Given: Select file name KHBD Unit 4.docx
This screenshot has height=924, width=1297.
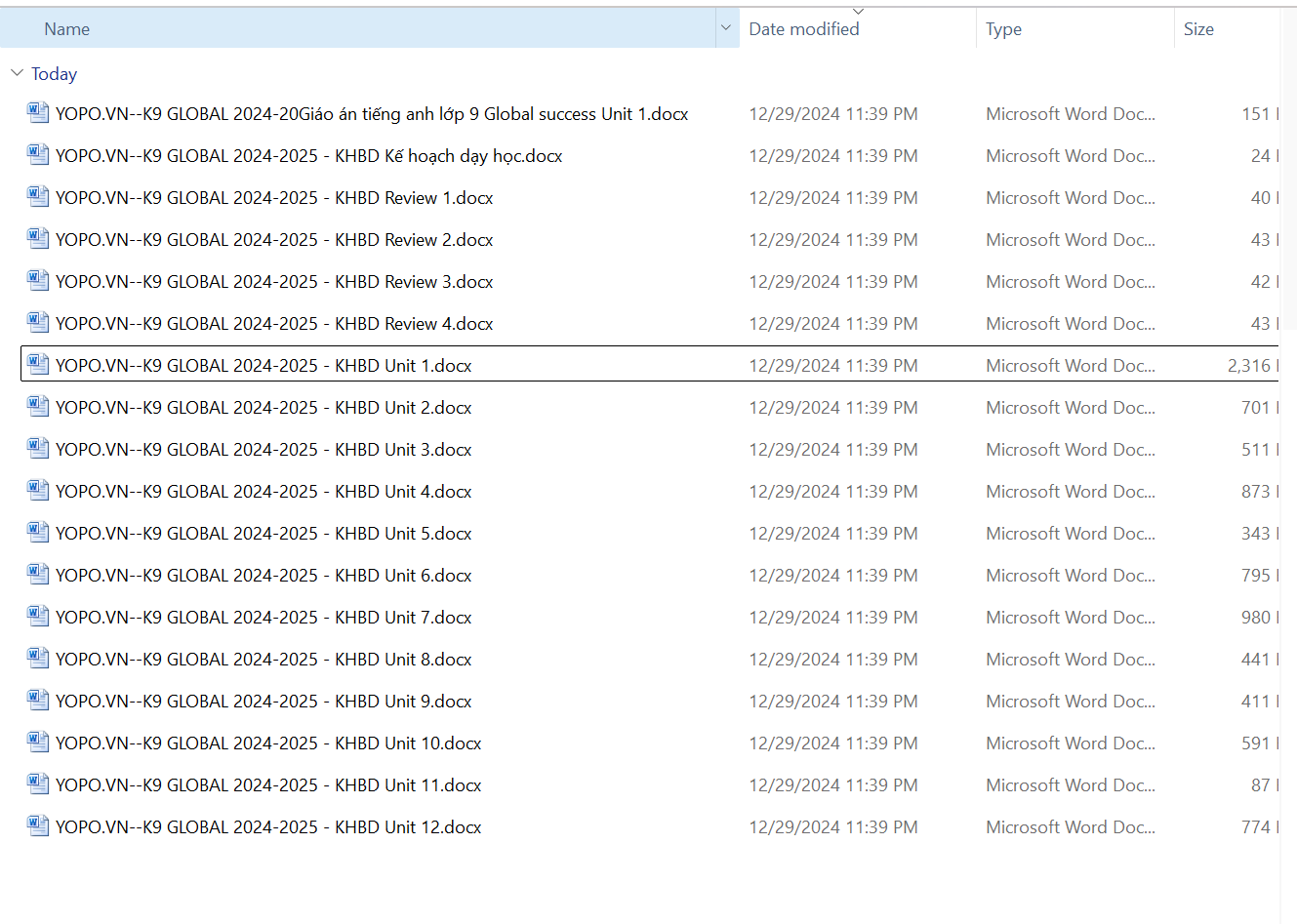Looking at the screenshot, I should pyautogui.click(x=263, y=492).
